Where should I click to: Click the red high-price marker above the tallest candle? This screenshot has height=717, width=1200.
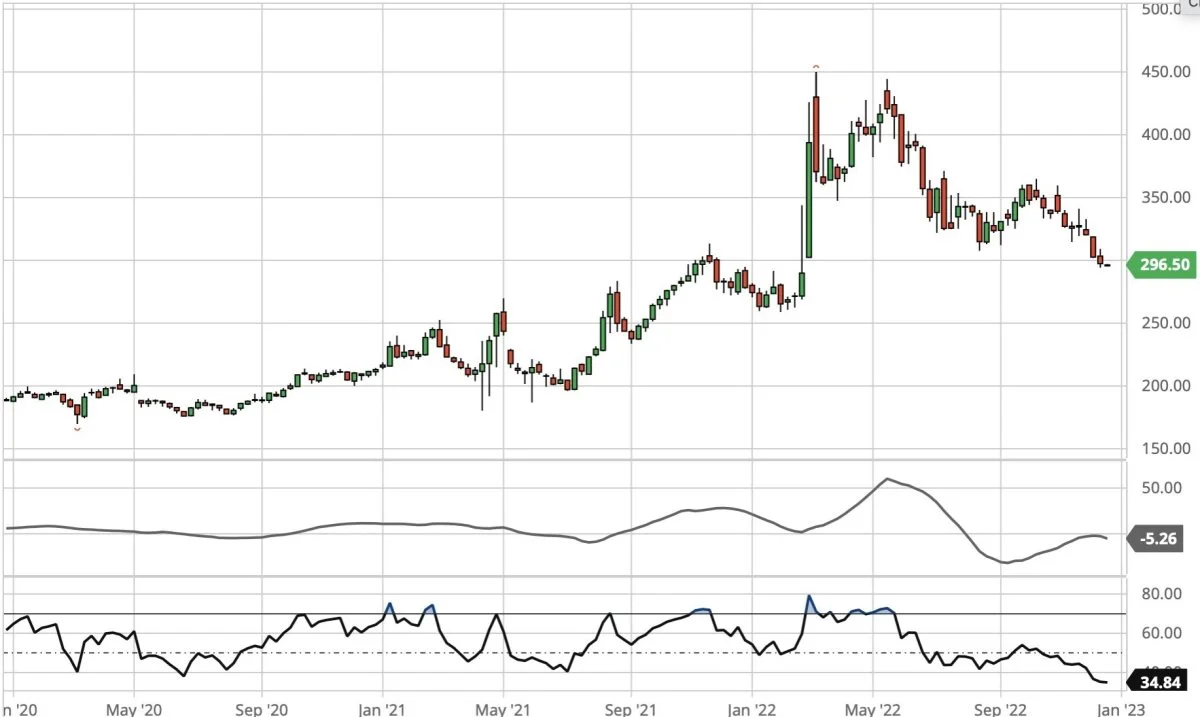(816, 68)
